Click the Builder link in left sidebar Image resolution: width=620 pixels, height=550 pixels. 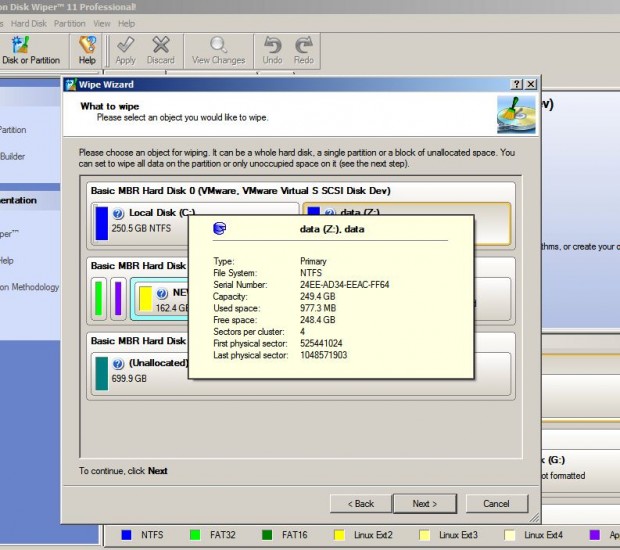(x=12, y=156)
